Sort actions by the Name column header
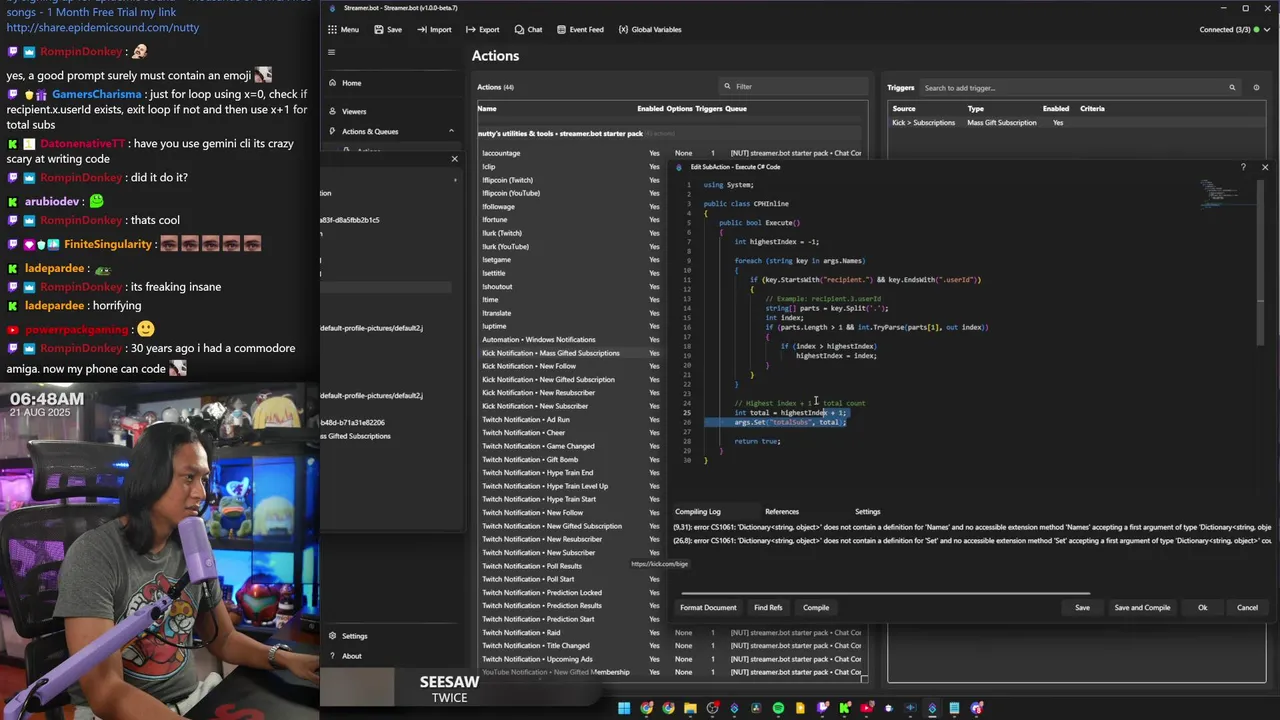This screenshot has width=1280, height=720. tap(487, 108)
